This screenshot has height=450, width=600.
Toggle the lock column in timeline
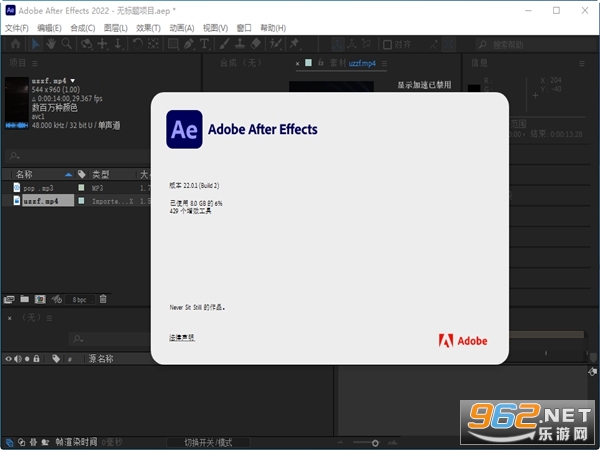click(36, 359)
